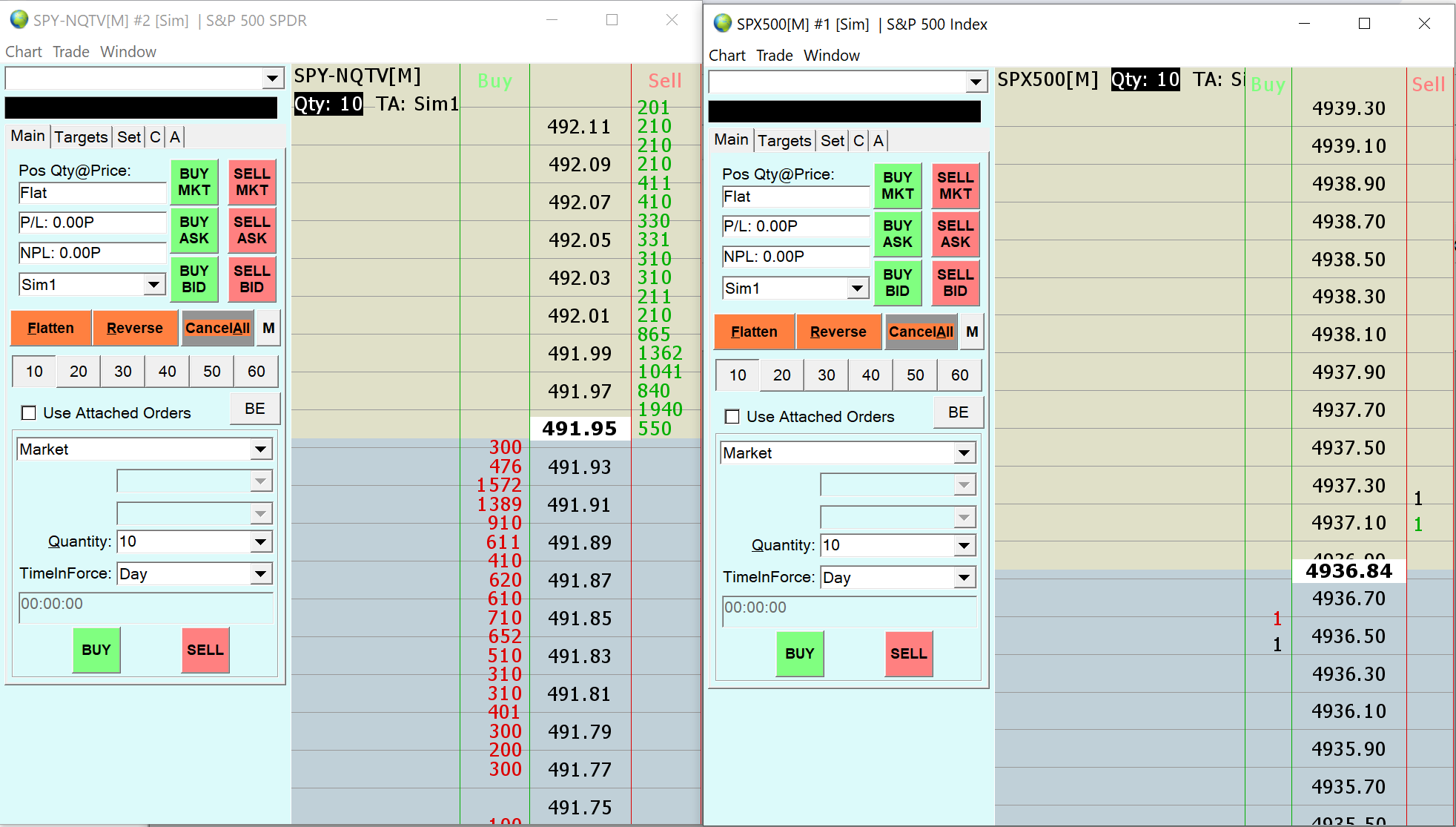Click the globe icon in SPY-NQTV title bar
The width and height of the screenshot is (1456, 827).
[18, 20]
